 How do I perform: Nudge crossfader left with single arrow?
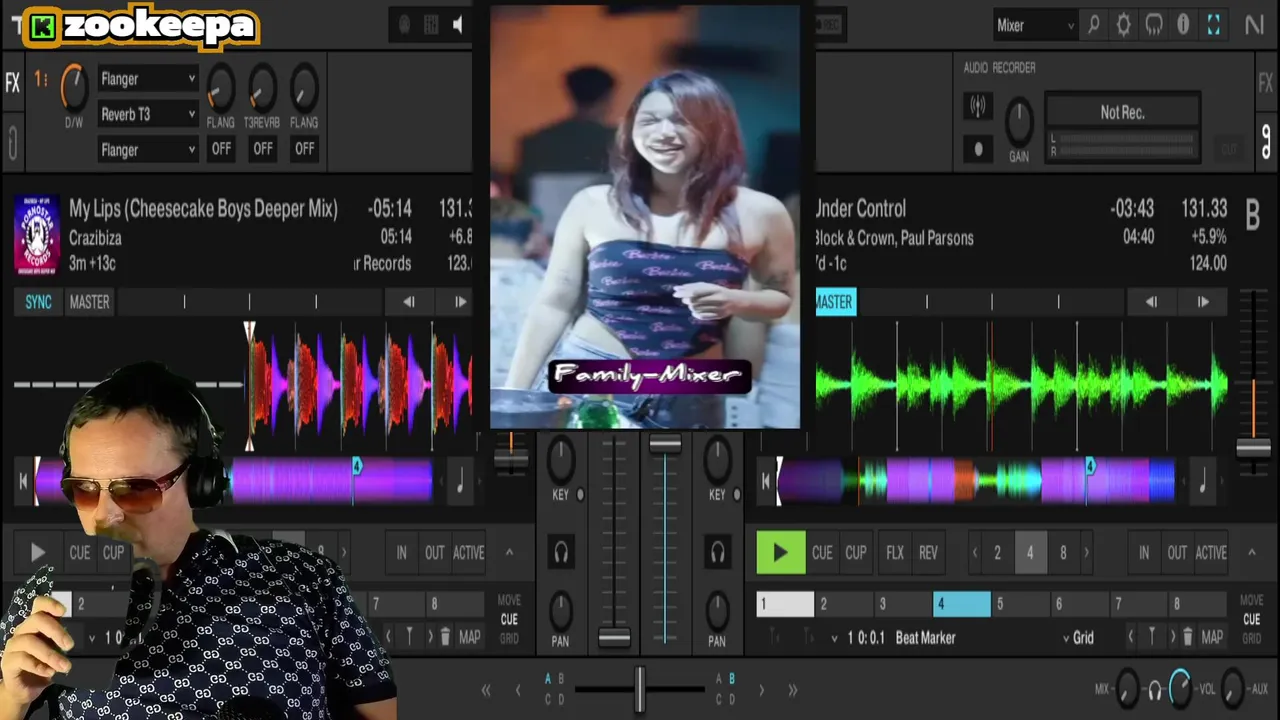pos(518,690)
